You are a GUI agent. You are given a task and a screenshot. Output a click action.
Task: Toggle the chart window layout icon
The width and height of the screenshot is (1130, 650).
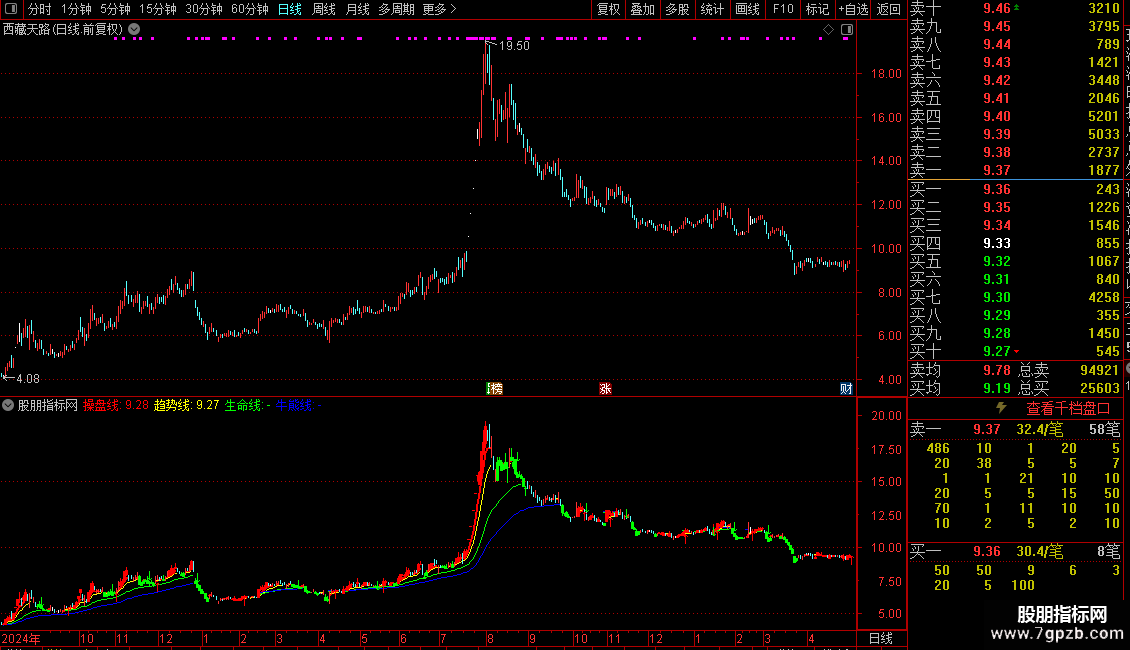tap(847, 30)
